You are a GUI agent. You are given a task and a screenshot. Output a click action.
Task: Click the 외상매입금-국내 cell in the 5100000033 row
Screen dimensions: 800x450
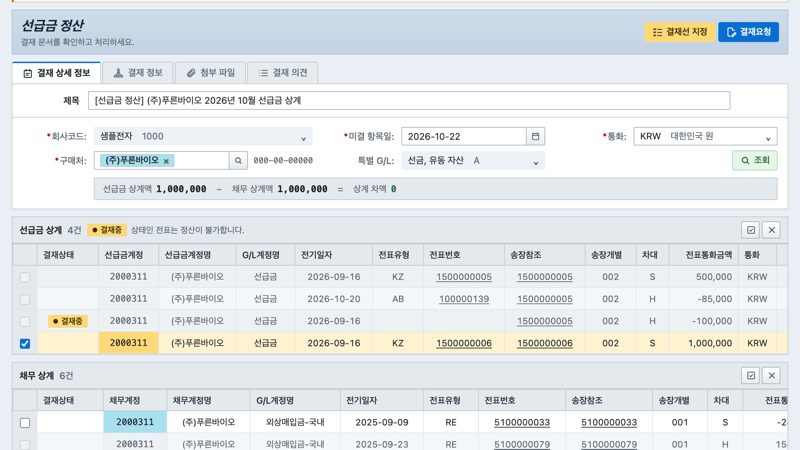[295, 422]
